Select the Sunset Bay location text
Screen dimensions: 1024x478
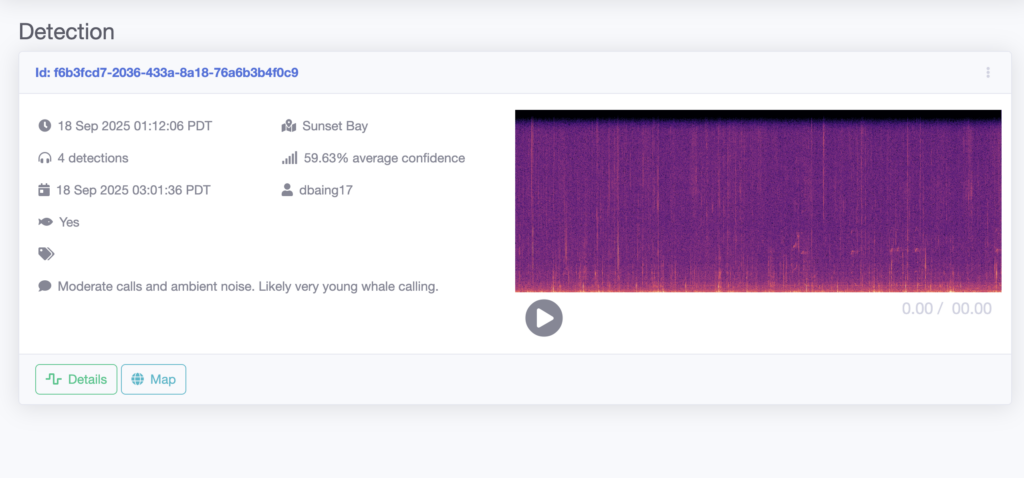point(335,126)
